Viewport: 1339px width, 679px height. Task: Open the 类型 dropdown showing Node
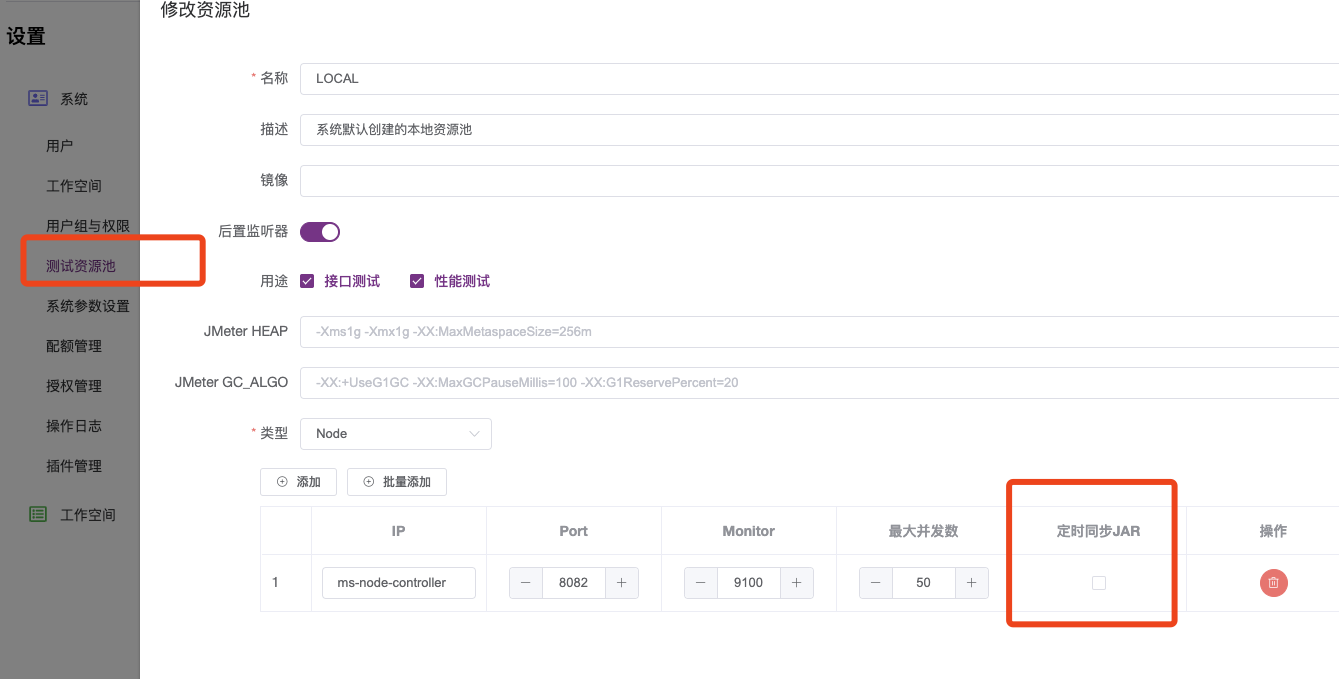[396, 433]
